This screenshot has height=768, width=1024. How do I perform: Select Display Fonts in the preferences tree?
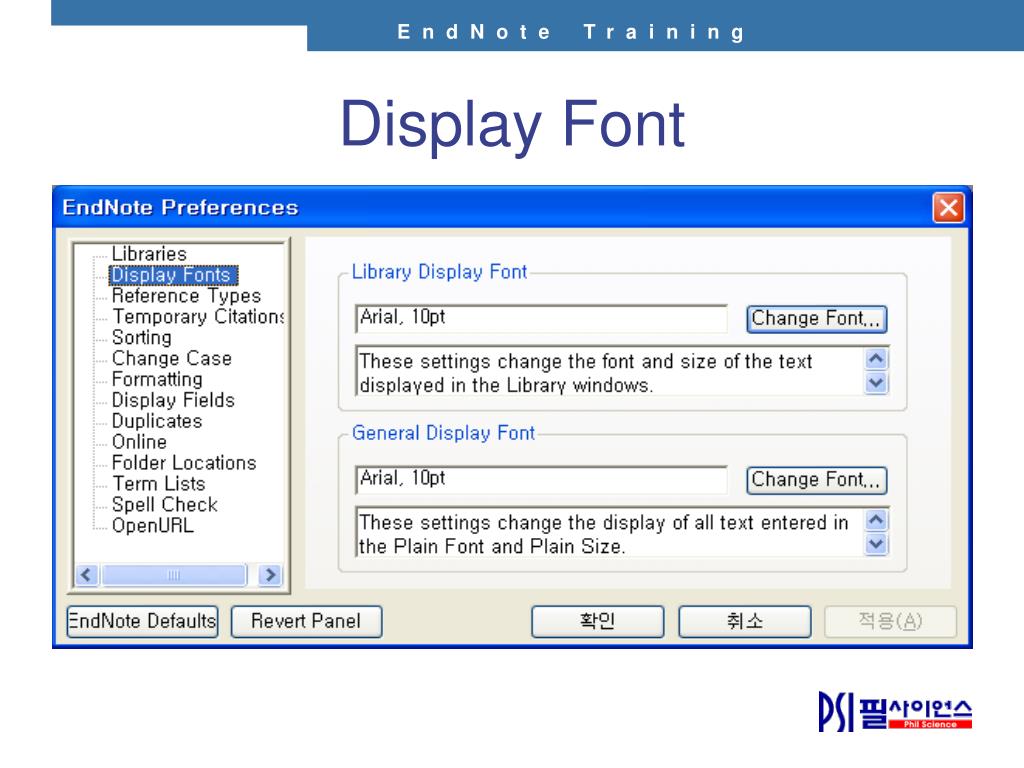172,275
